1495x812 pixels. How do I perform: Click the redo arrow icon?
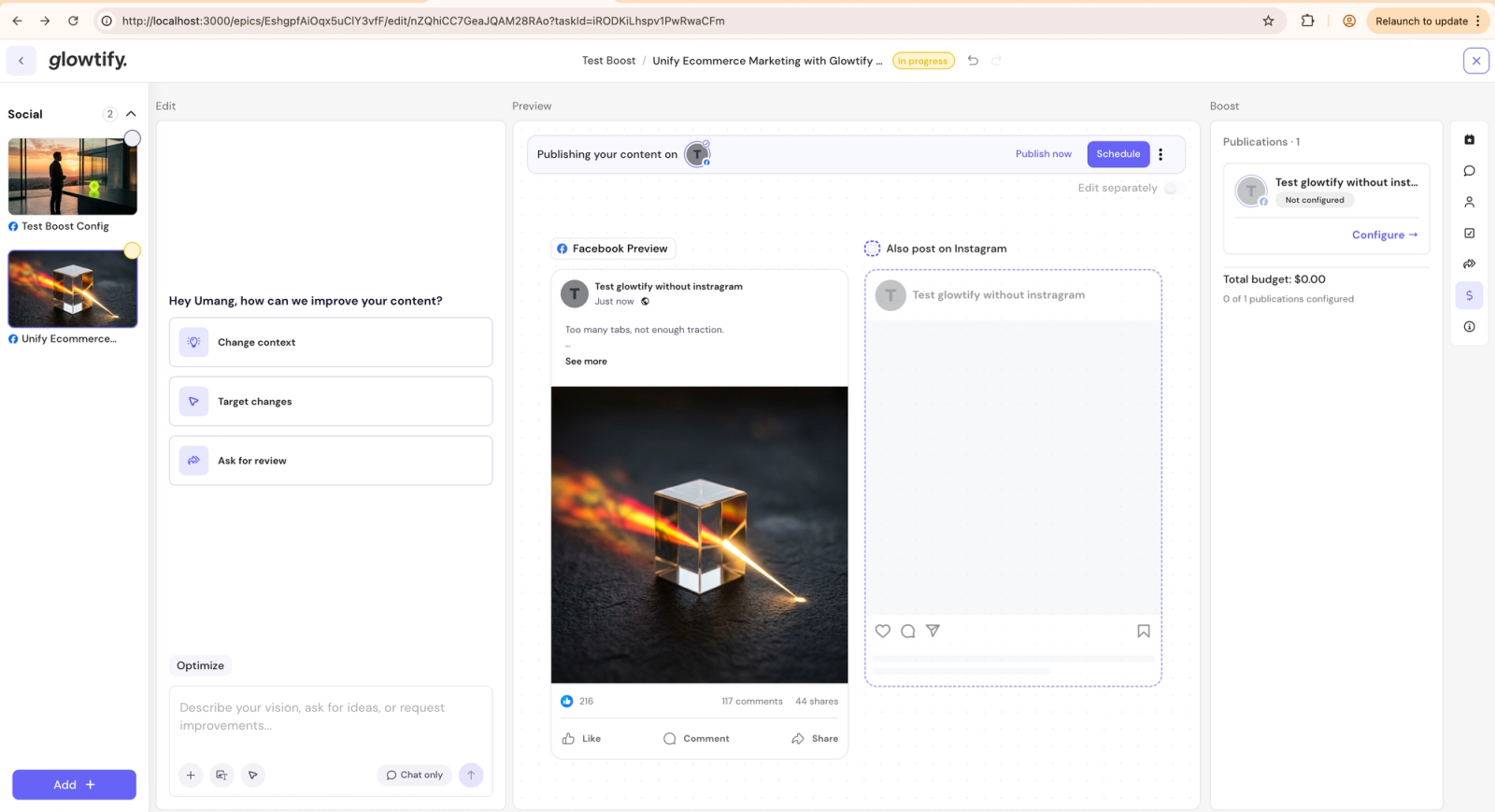996,61
